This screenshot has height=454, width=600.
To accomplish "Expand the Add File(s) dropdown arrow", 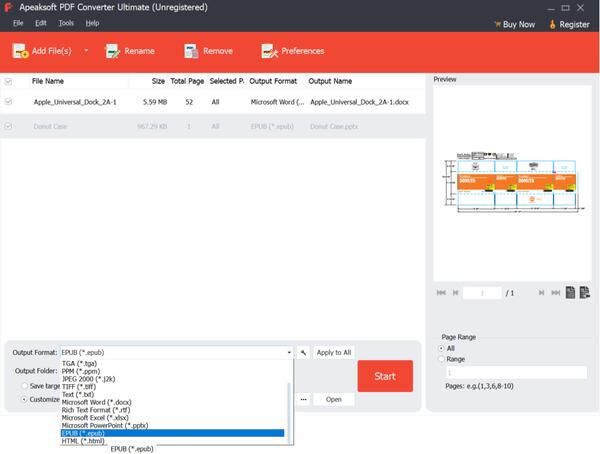I will [86, 51].
